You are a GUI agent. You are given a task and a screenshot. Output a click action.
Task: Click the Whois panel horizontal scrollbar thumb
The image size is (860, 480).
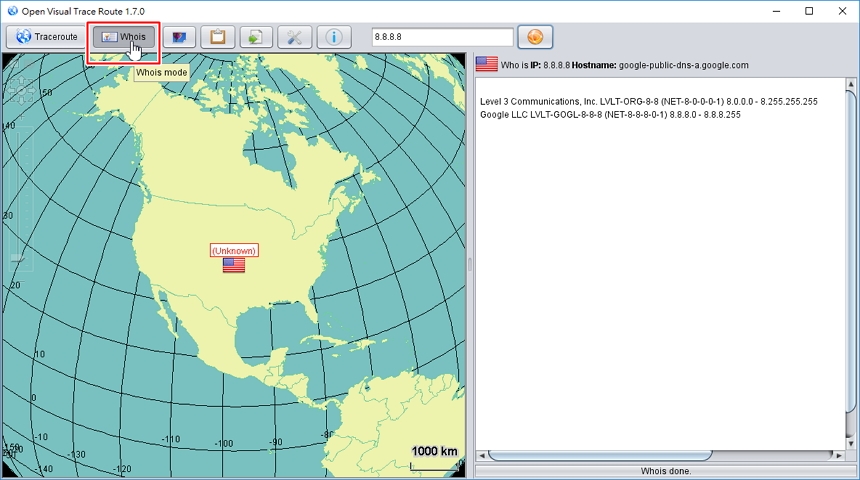(599, 455)
